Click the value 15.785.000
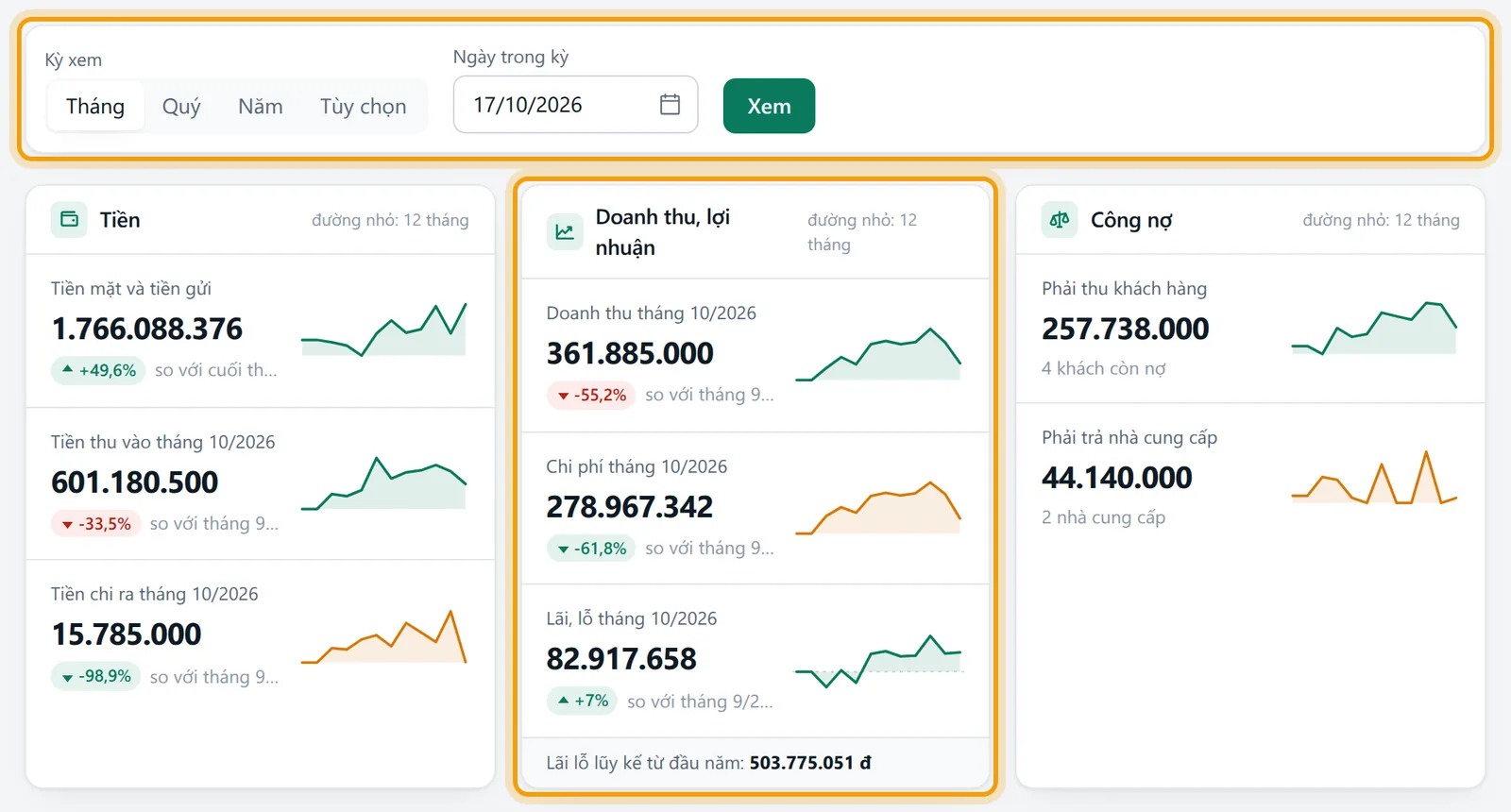Screen dimensions: 1511x812 (127, 634)
